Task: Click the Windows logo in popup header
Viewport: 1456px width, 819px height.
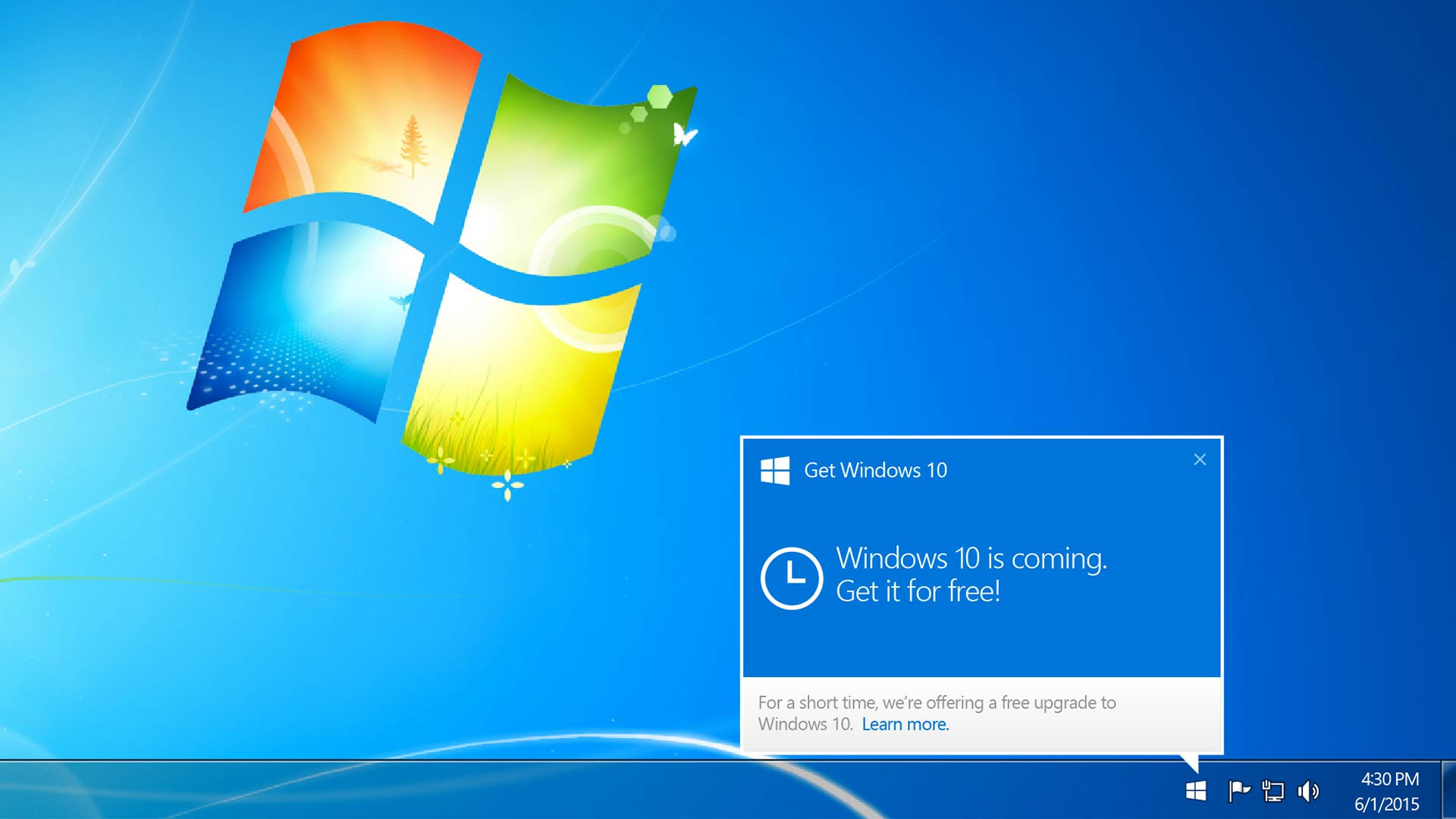Action: point(775,470)
